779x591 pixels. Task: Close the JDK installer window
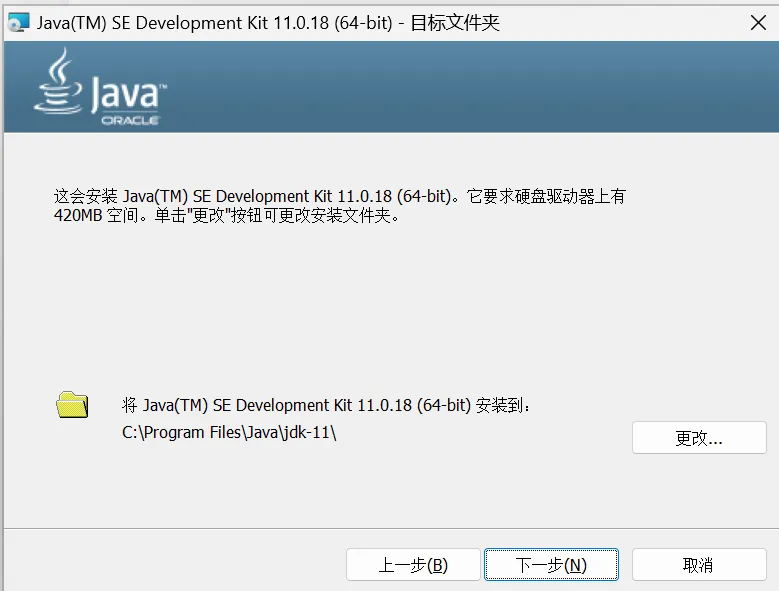[x=758, y=22]
